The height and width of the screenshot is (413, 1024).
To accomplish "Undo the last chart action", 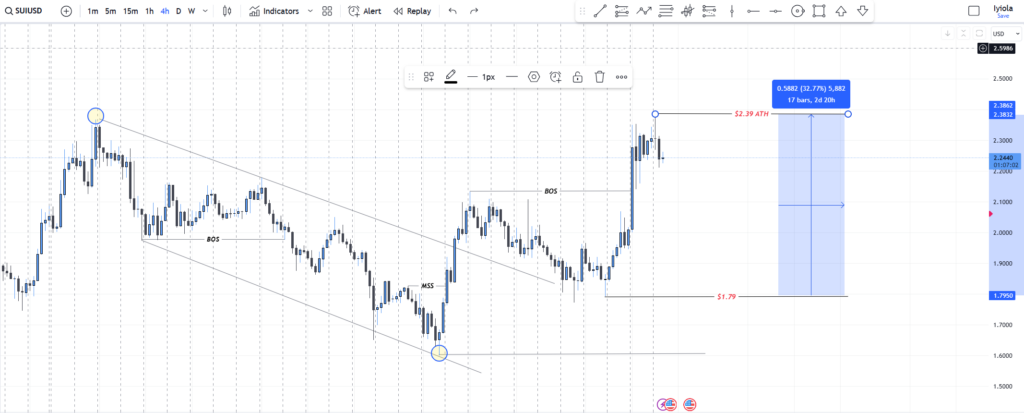I will click(x=453, y=11).
